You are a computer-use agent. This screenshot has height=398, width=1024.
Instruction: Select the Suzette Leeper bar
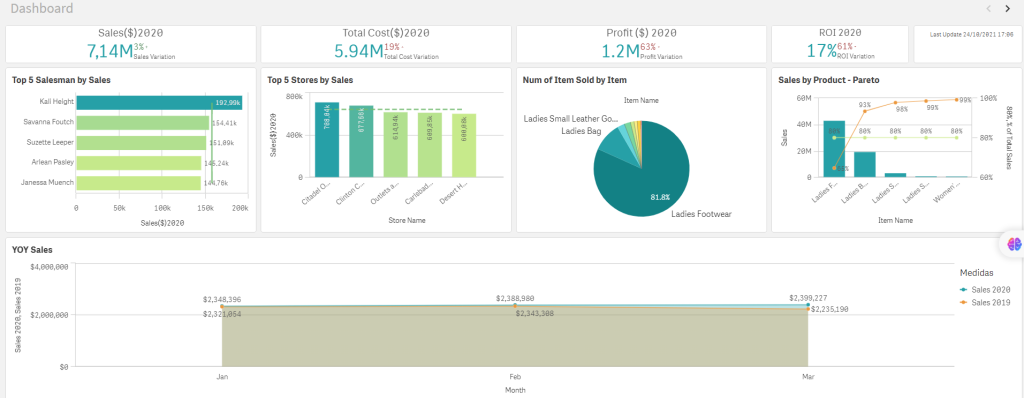click(141, 142)
